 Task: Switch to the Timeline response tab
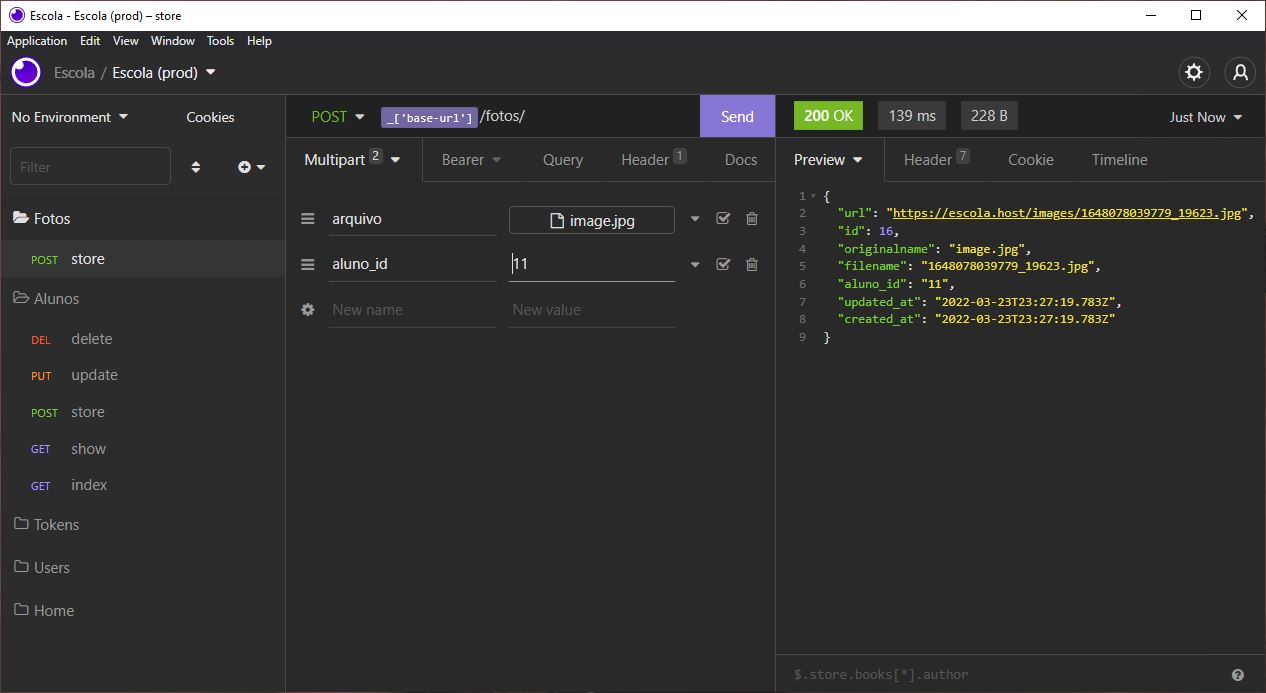[1119, 159]
